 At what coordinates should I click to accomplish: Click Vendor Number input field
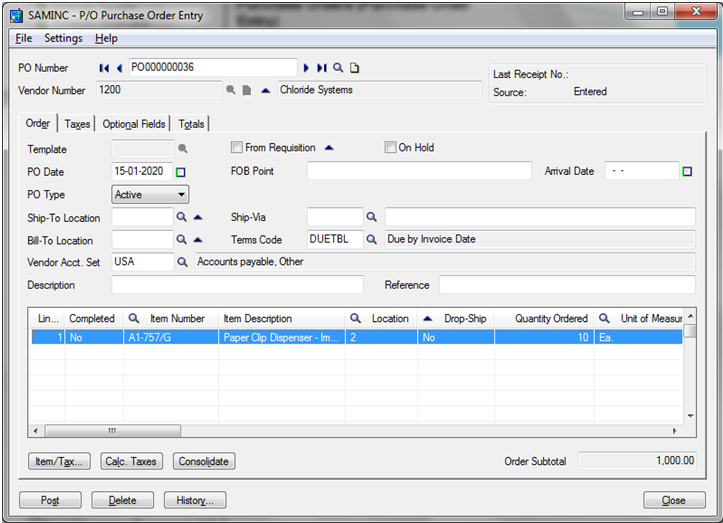pos(159,90)
